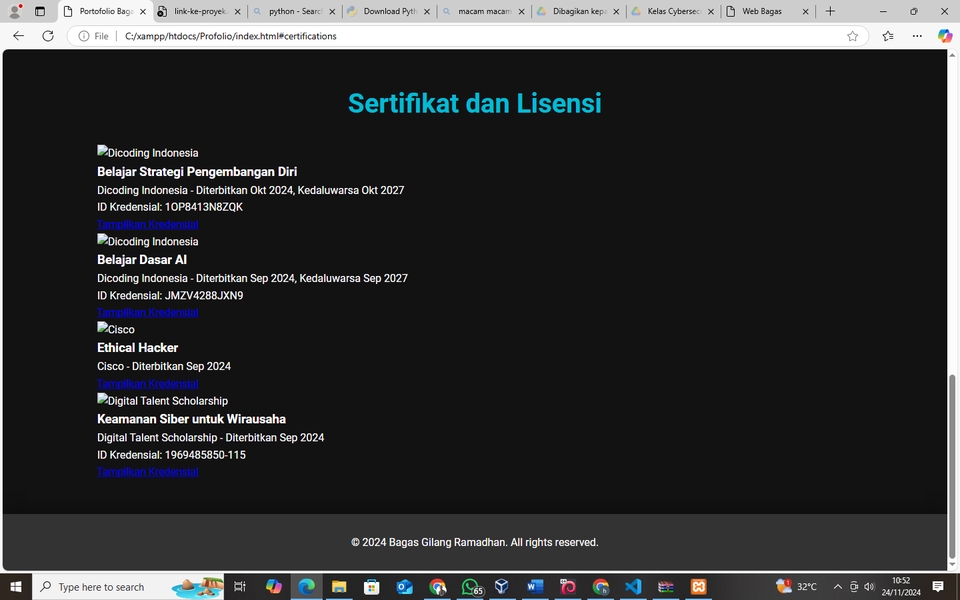Open Microsoft Store from taskbar

[x=372, y=587]
